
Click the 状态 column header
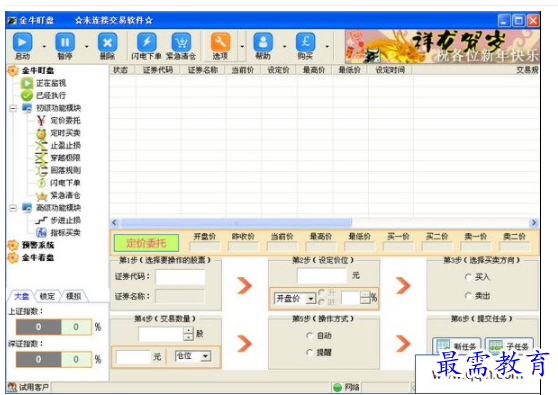121,70
